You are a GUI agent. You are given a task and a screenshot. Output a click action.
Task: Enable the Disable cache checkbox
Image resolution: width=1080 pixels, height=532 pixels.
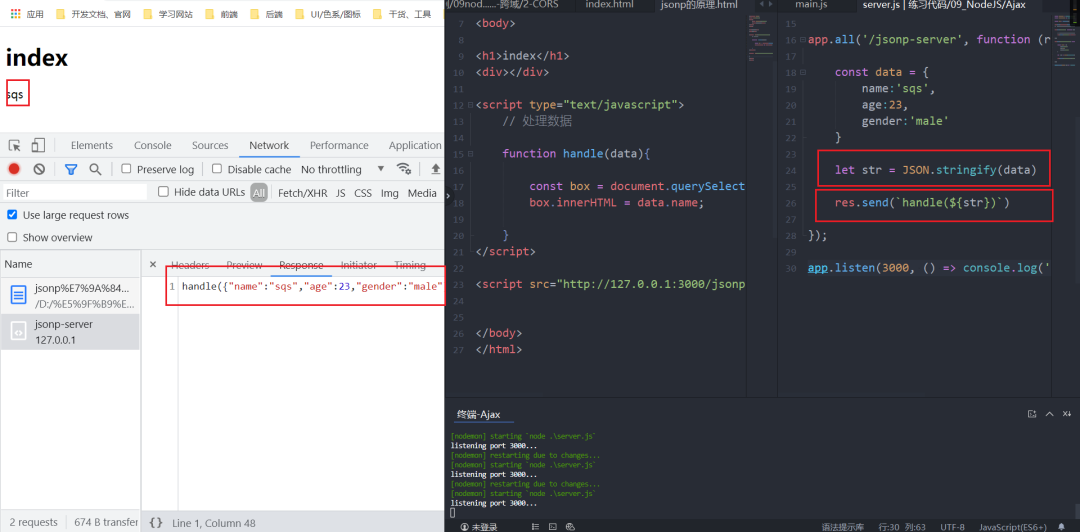click(217, 169)
